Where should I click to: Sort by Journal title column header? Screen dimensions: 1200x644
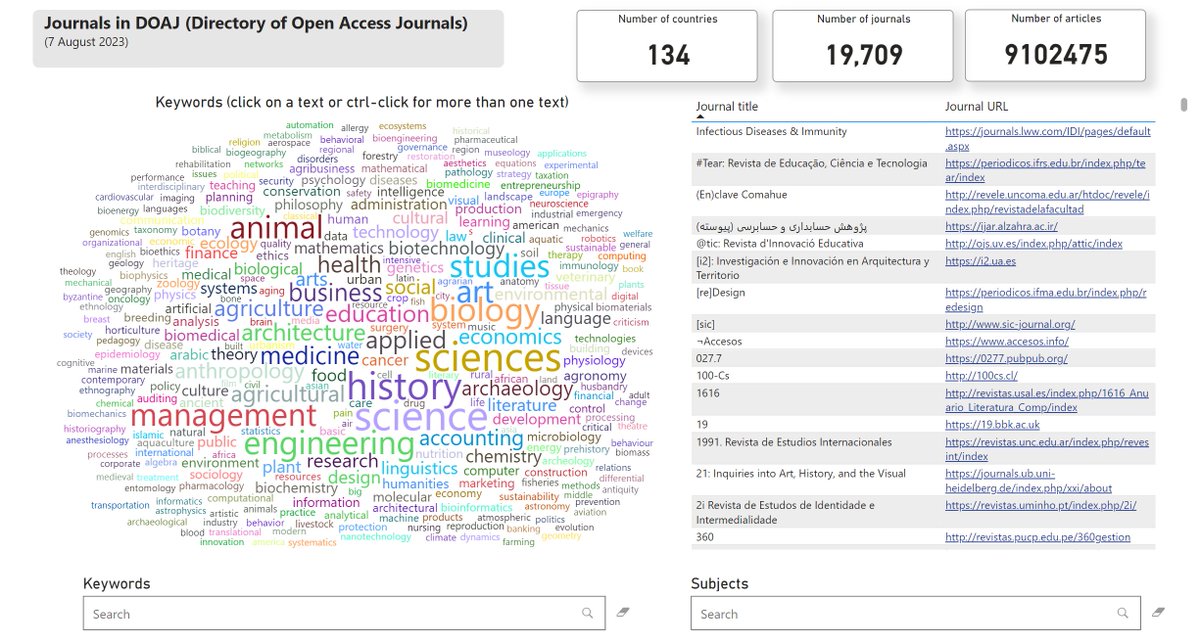point(727,106)
